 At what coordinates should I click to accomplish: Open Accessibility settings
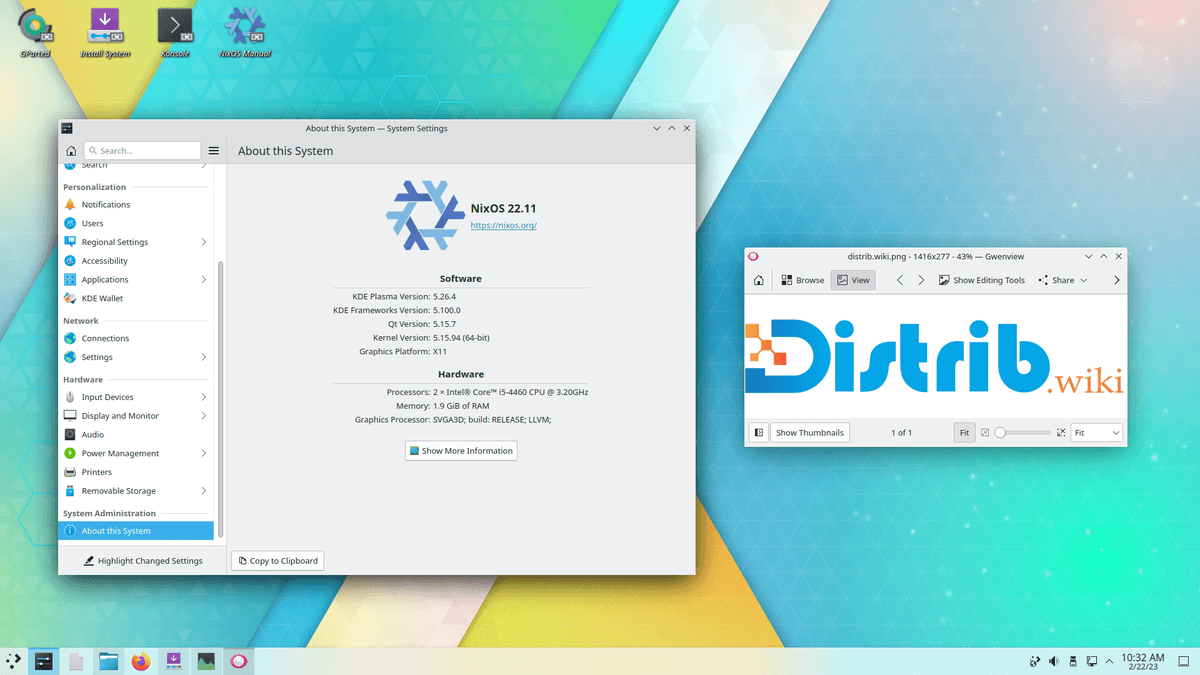(x=136, y=261)
